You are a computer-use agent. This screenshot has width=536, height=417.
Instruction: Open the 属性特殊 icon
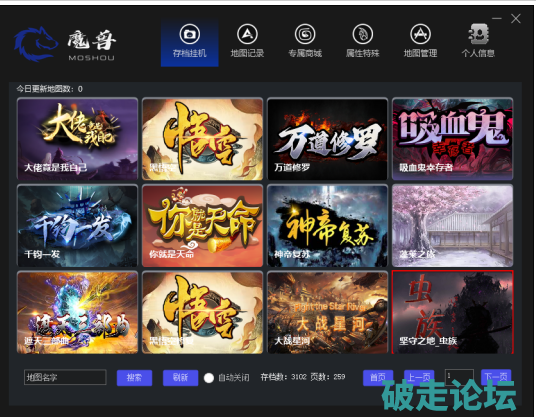pos(363,34)
